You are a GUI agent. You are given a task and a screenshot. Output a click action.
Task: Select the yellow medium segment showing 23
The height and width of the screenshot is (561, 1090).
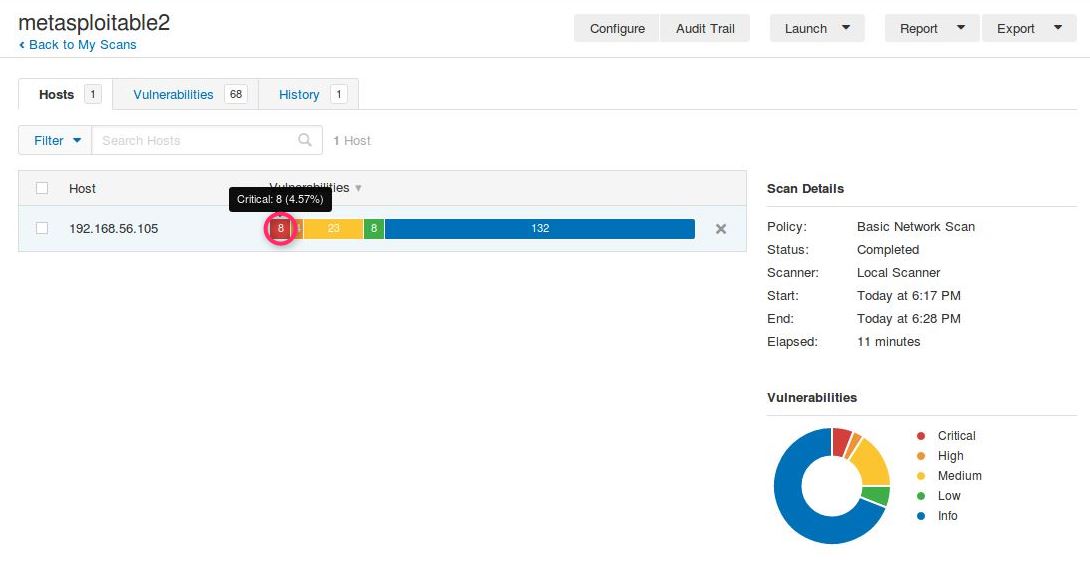coord(333,228)
